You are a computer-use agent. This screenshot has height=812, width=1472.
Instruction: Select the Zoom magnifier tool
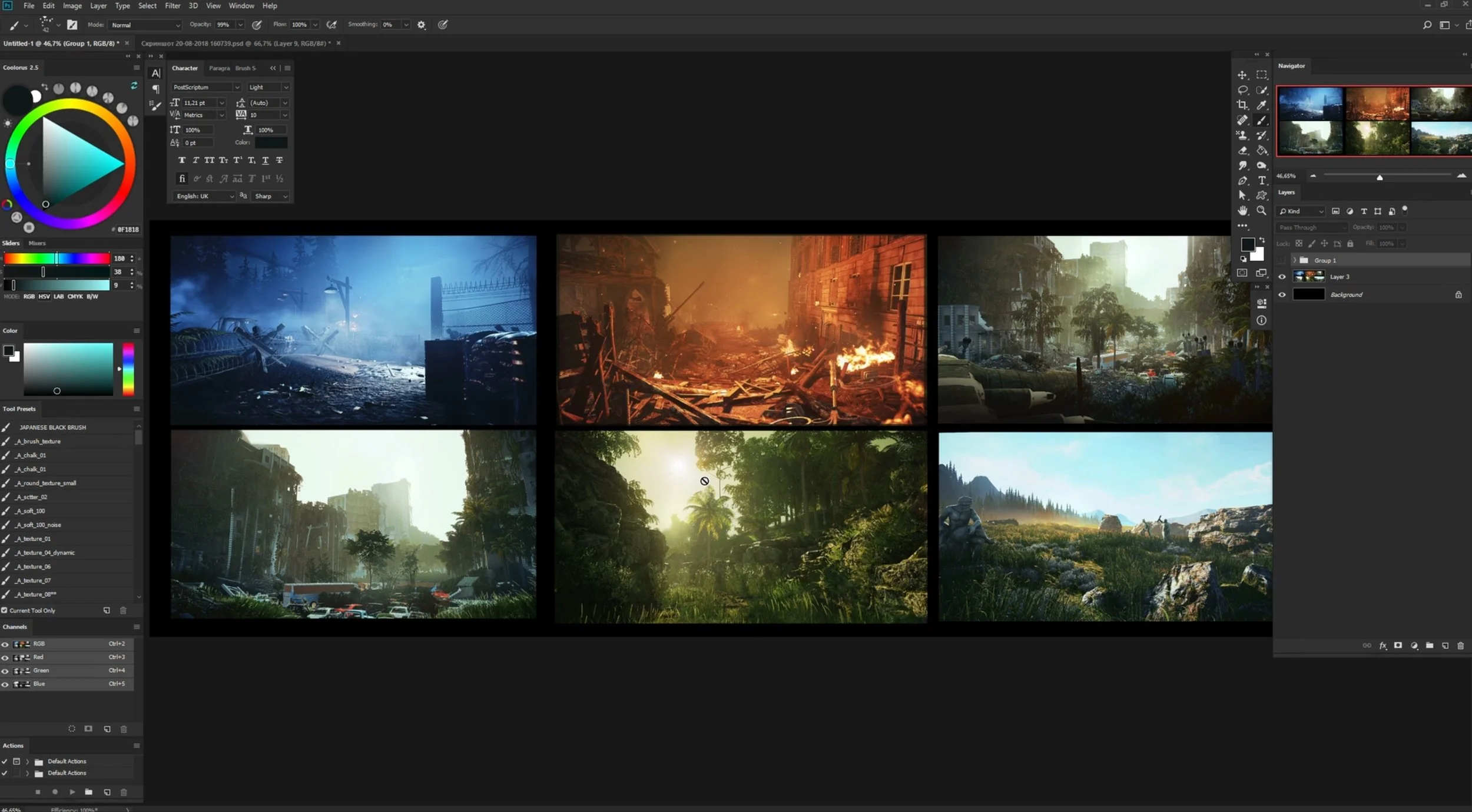tap(1262, 211)
